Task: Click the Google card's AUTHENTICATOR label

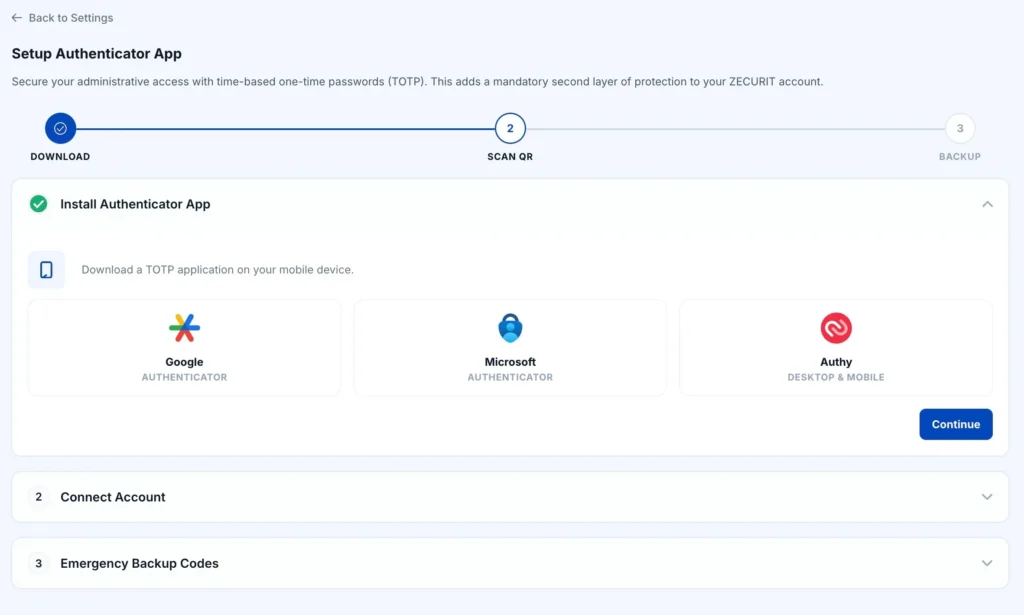Action: tap(184, 377)
